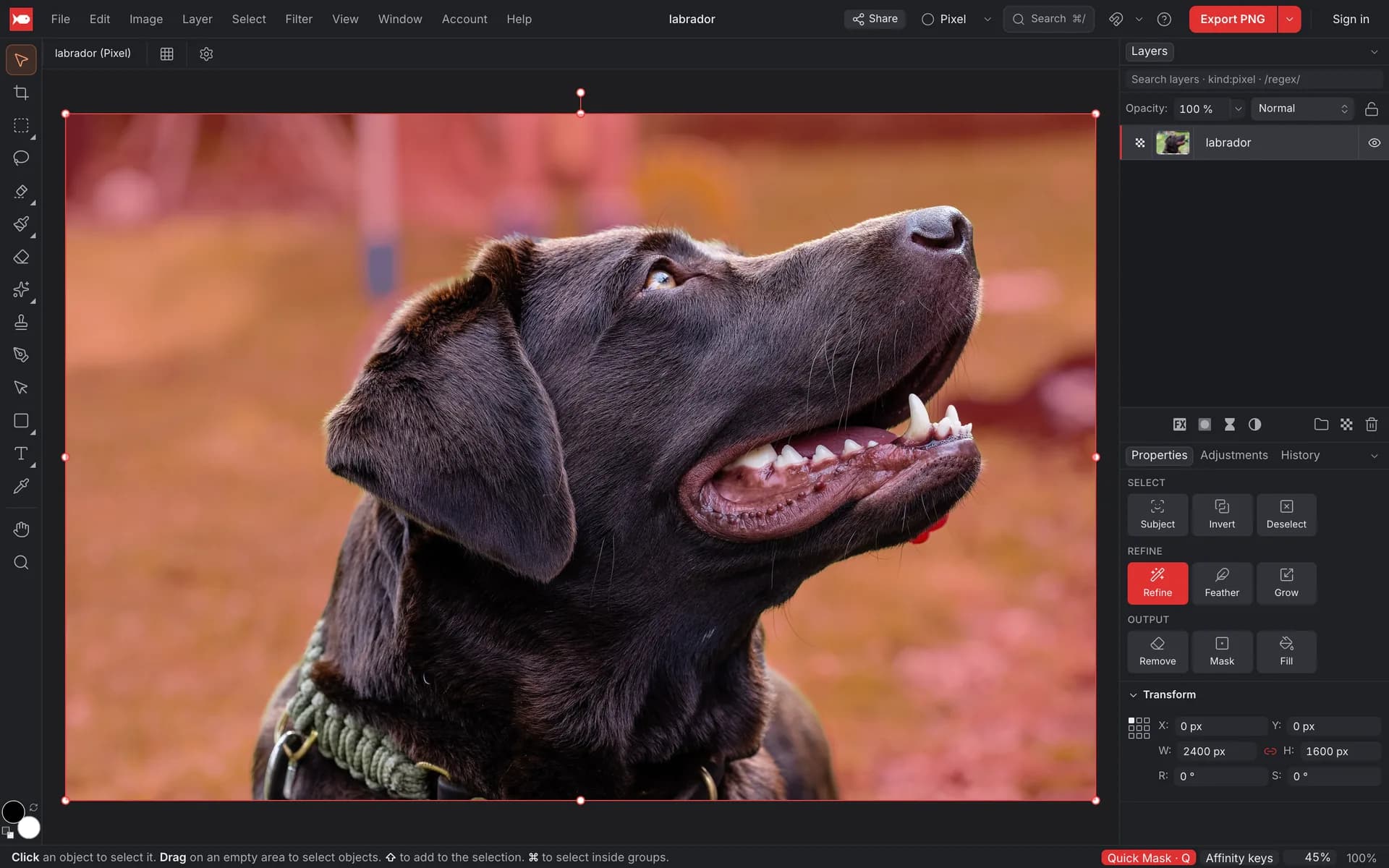1389x868 pixels.
Task: Toggle Quick Mask mode
Action: tap(1148, 858)
